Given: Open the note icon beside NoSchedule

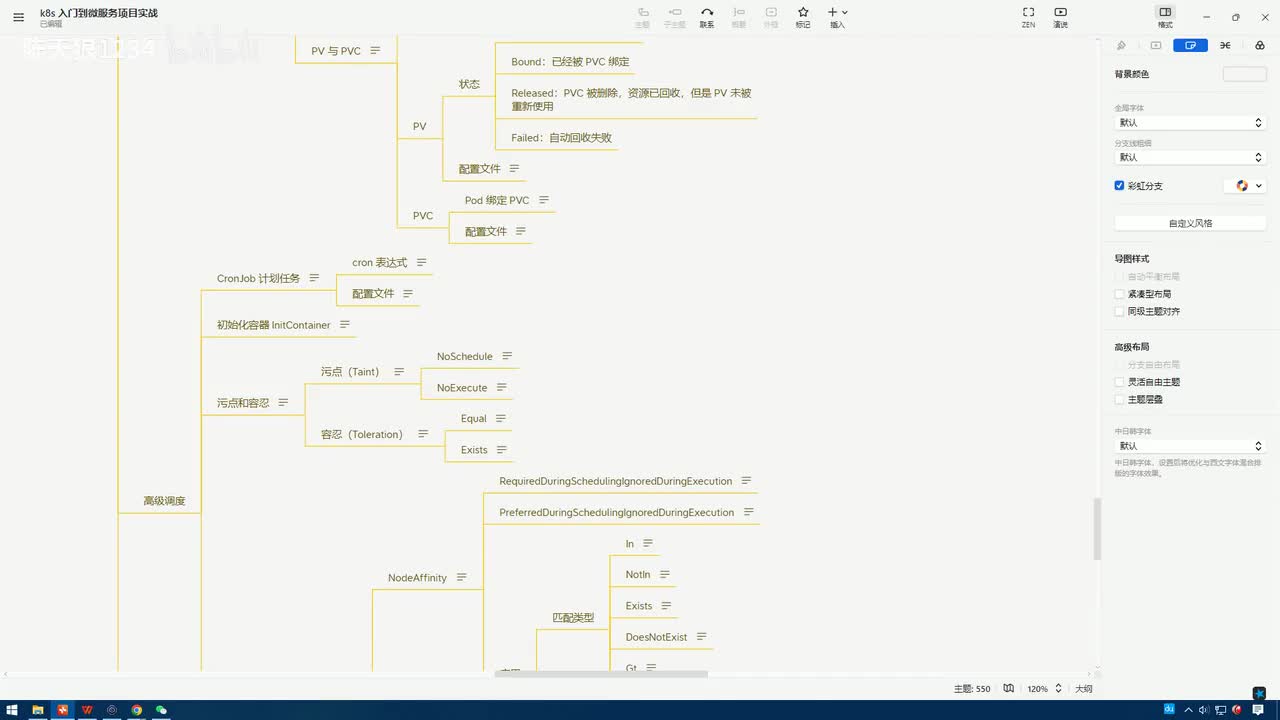Looking at the screenshot, I should click(507, 356).
